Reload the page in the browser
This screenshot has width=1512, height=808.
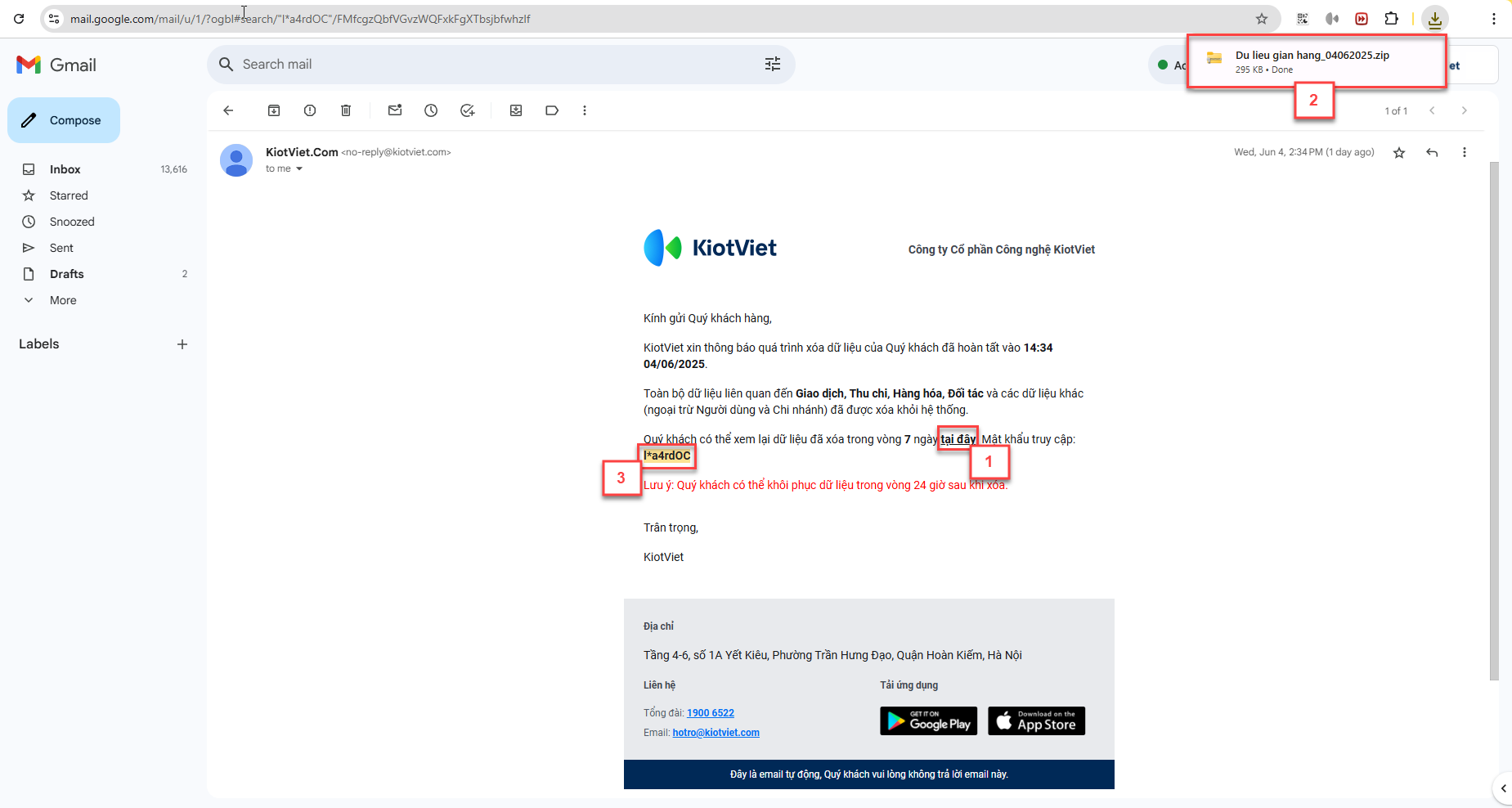point(19,19)
